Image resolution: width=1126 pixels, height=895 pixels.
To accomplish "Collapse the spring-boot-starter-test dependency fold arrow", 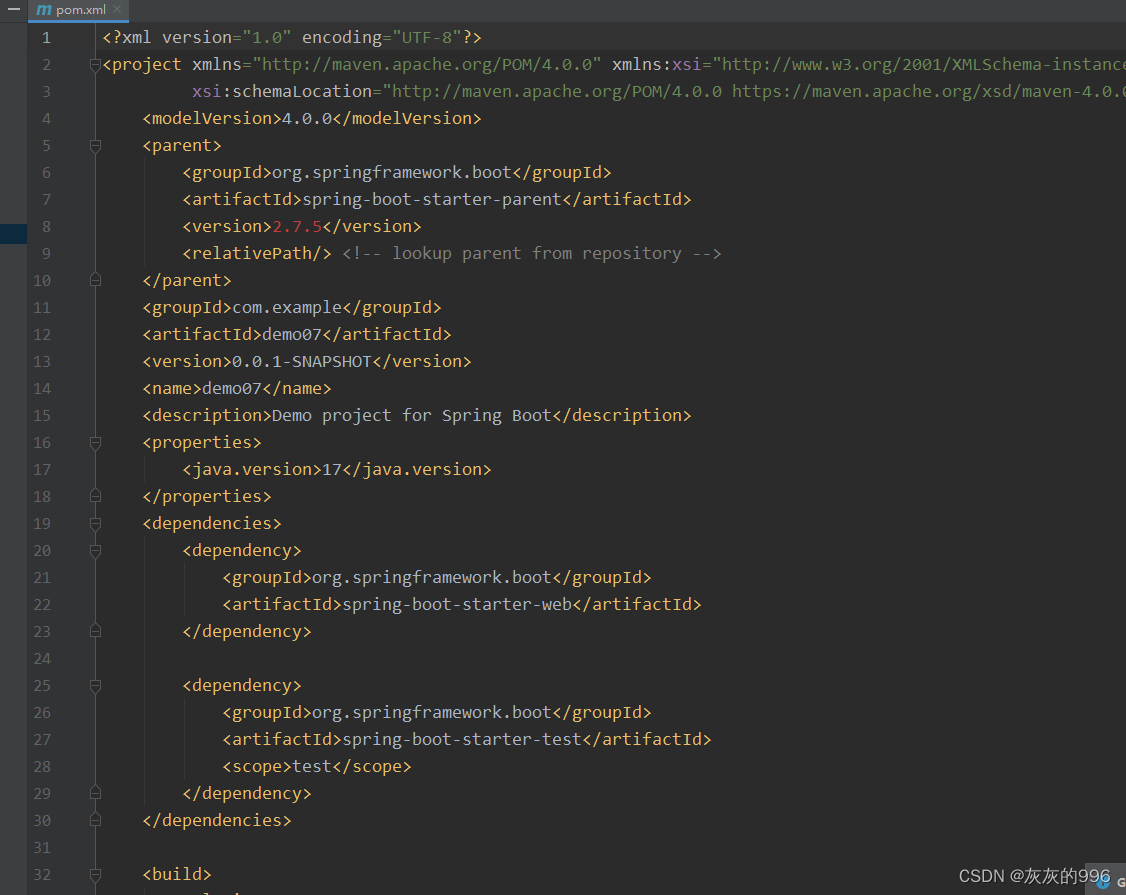I will (x=95, y=685).
